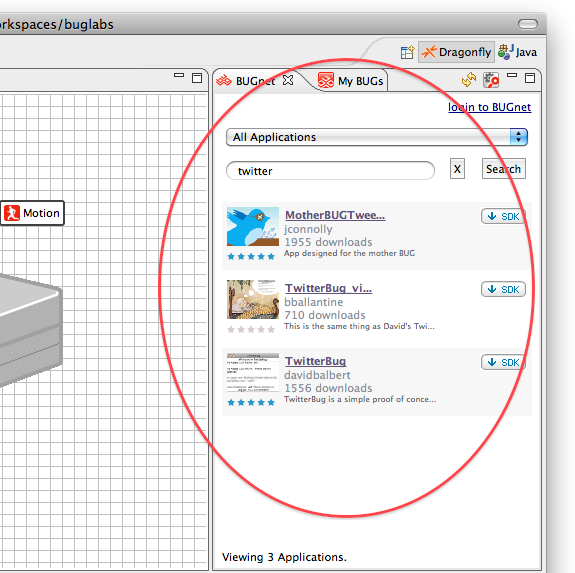The image size is (575, 573).
Task: Click 'TwitterBug is a simple proof of conce...'
Action: [x=360, y=399]
